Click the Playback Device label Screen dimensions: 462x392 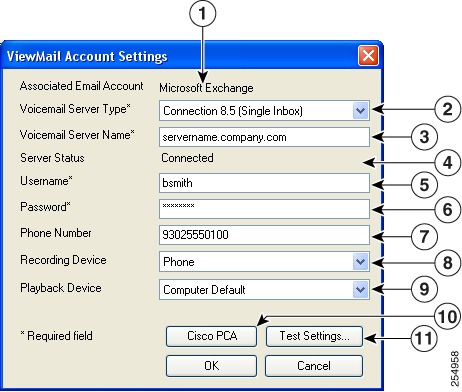coord(61,288)
